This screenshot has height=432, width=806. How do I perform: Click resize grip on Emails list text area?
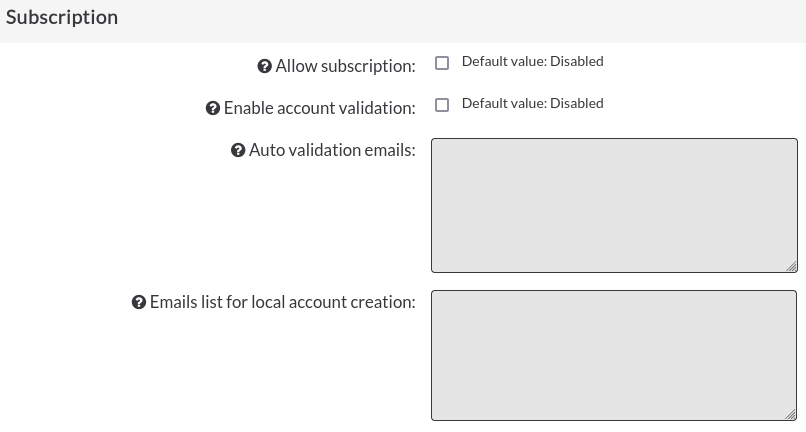(x=792, y=415)
